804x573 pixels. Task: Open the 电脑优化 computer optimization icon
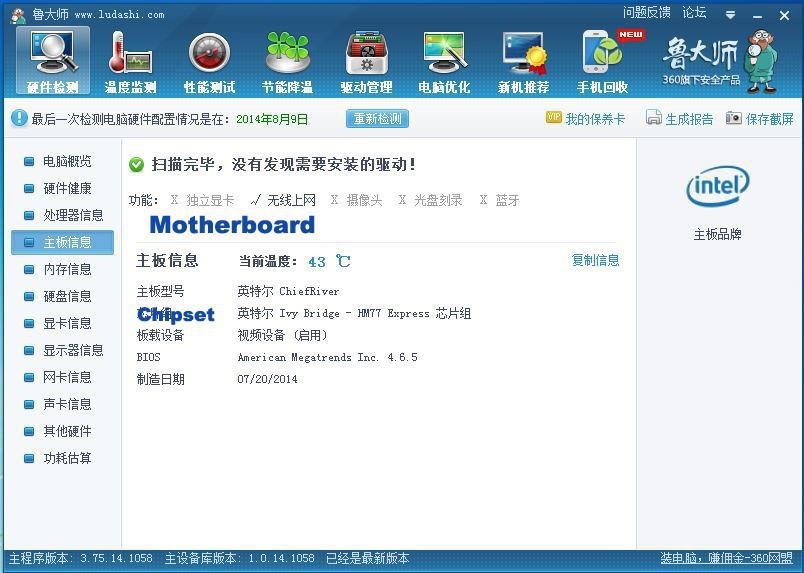point(444,61)
